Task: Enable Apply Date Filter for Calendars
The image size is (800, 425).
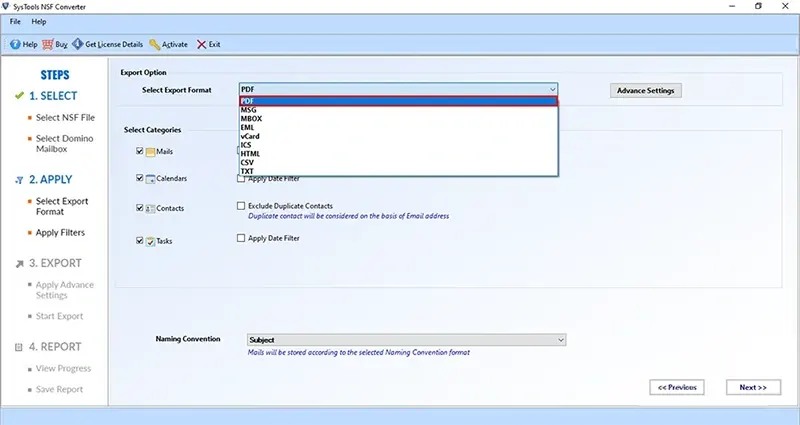Action: coord(241,179)
